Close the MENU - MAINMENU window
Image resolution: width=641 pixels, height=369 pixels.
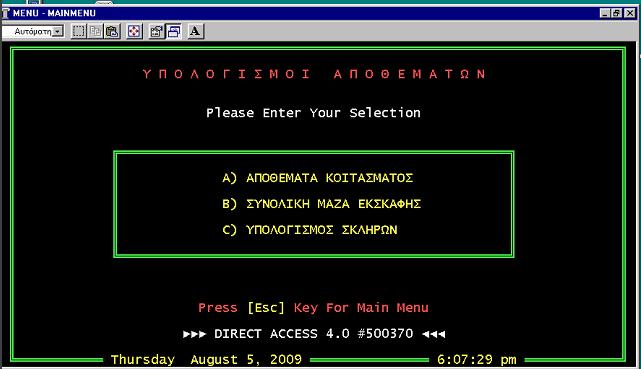[630, 13]
